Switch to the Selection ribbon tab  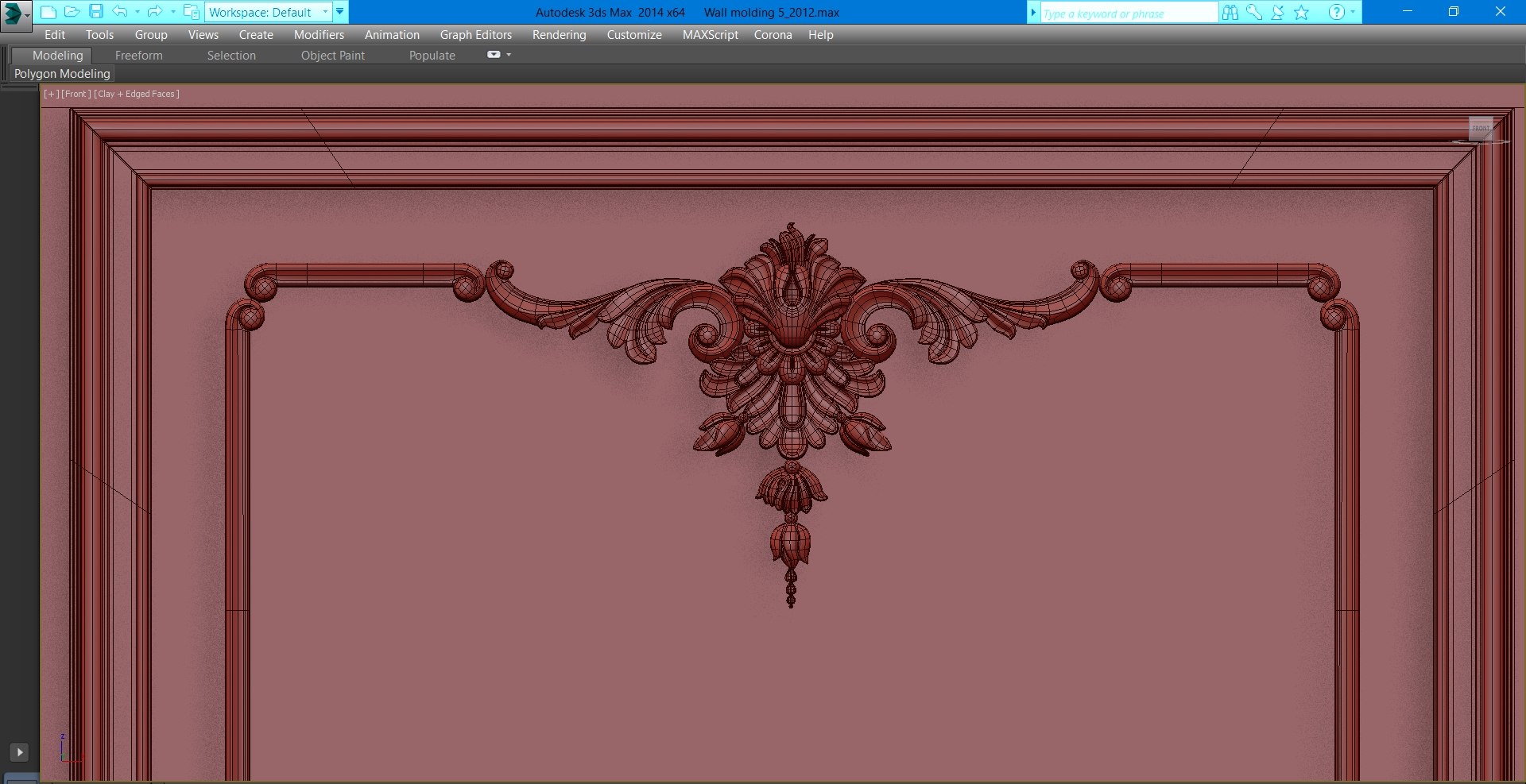click(x=231, y=56)
